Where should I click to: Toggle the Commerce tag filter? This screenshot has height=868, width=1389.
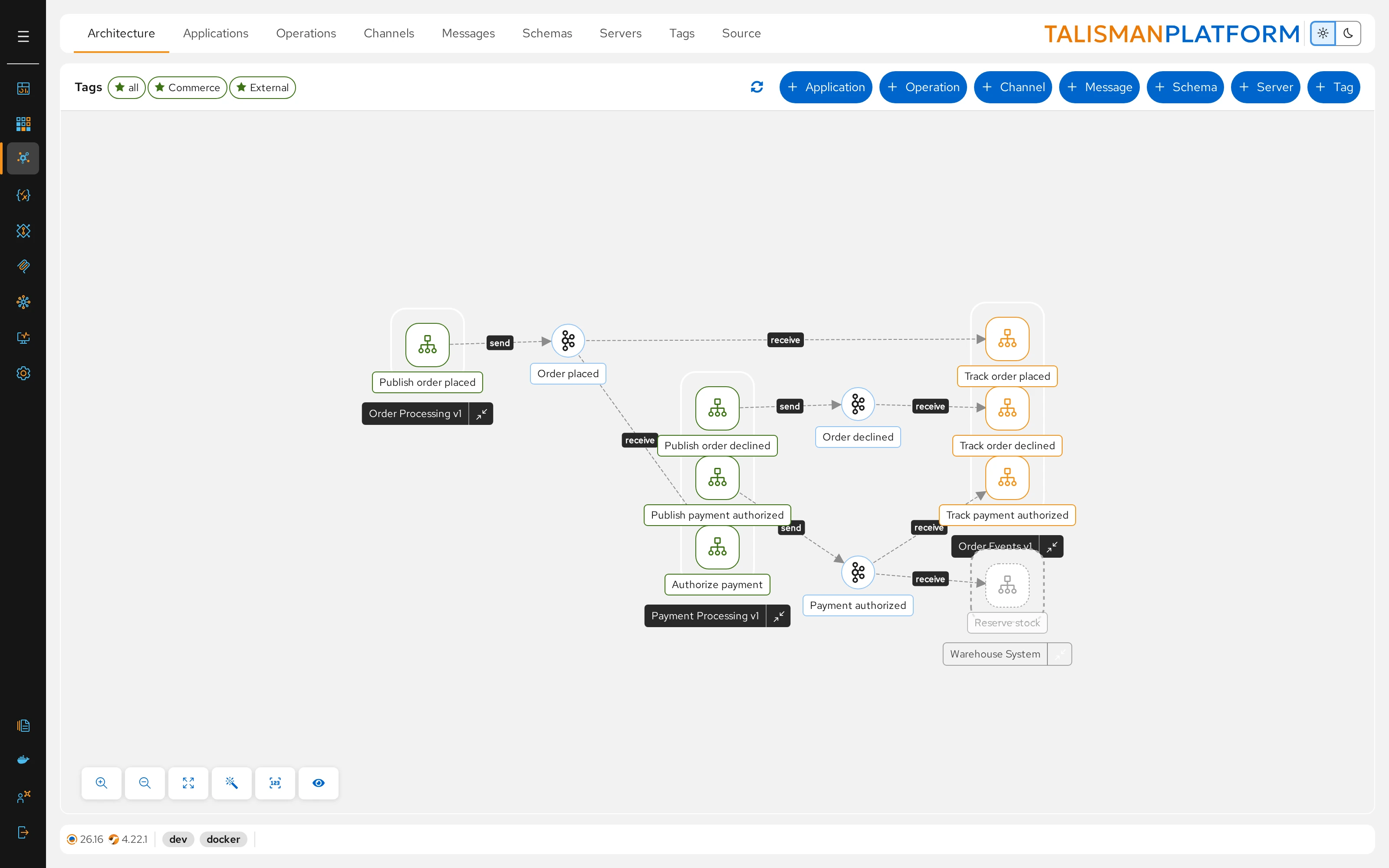click(x=187, y=87)
